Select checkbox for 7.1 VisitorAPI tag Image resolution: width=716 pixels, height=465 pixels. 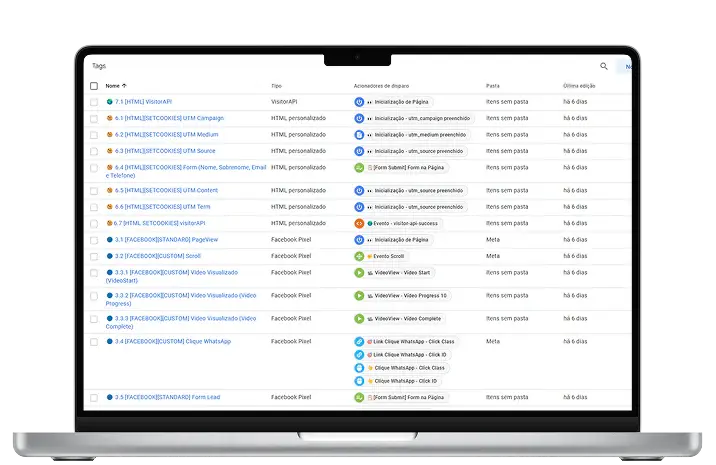coord(94,102)
